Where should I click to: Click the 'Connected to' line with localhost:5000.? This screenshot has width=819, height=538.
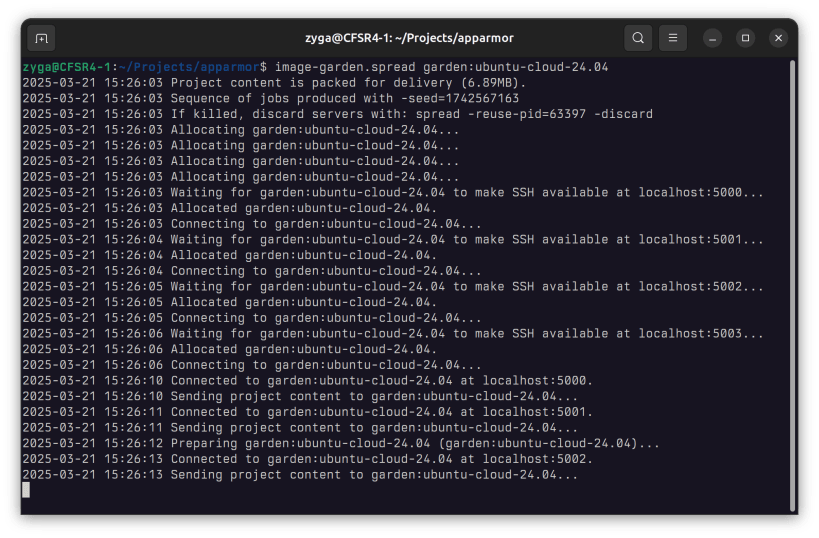pos(308,380)
